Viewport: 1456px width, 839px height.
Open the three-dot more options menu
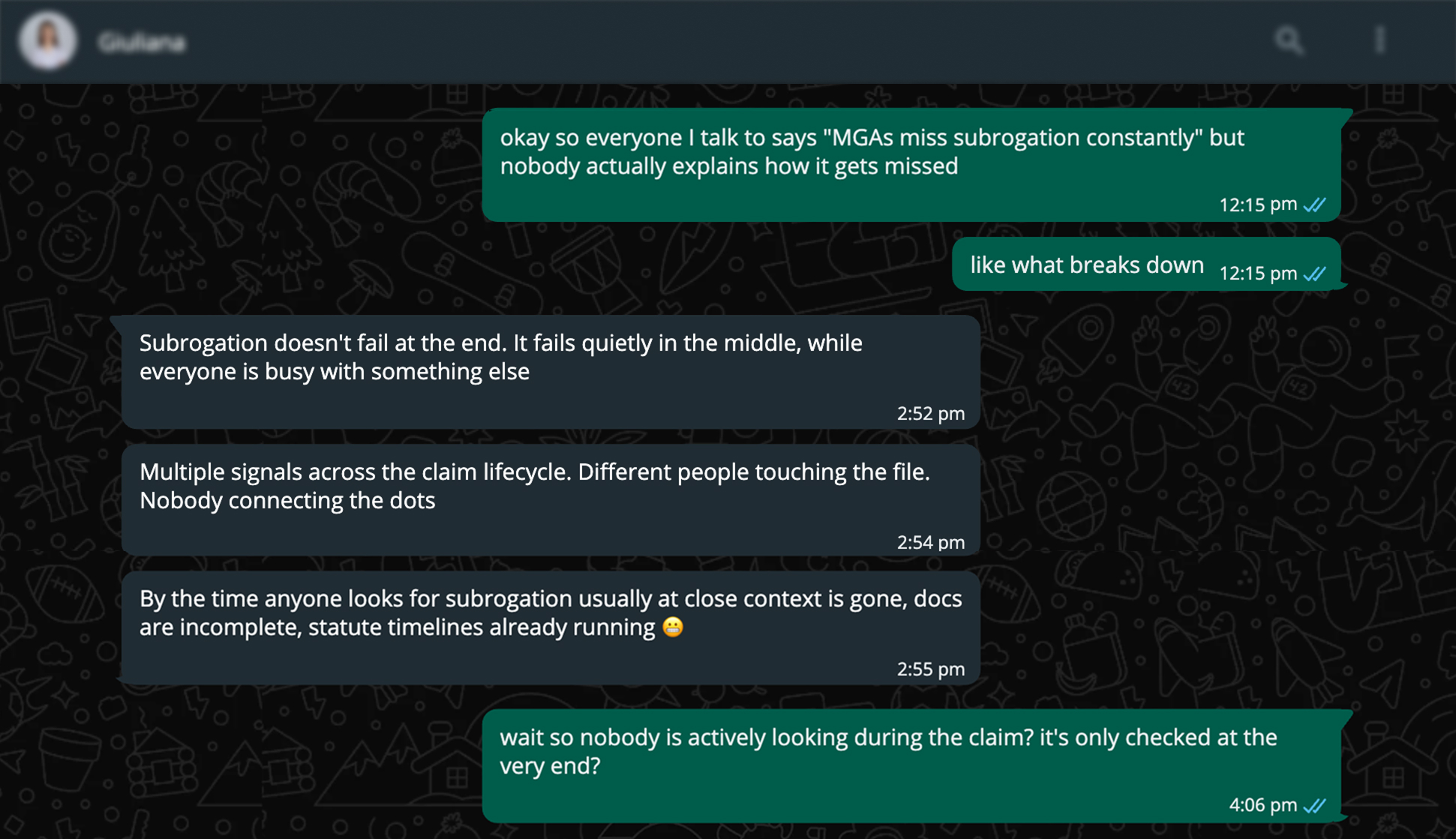point(1379,40)
